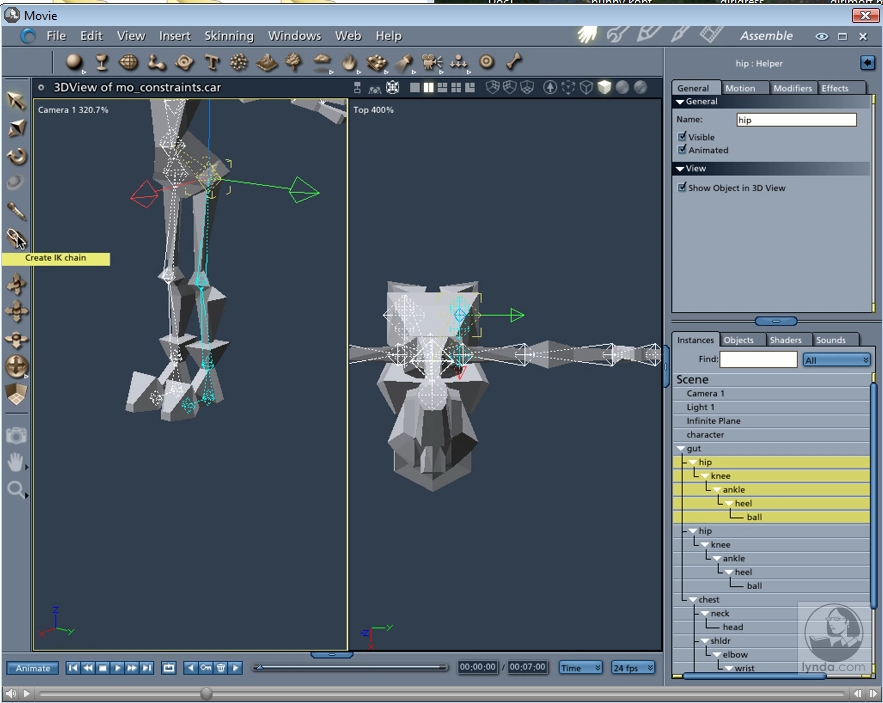This screenshot has width=883, height=703.
Task: Open the All filter dropdown
Action: click(836, 360)
